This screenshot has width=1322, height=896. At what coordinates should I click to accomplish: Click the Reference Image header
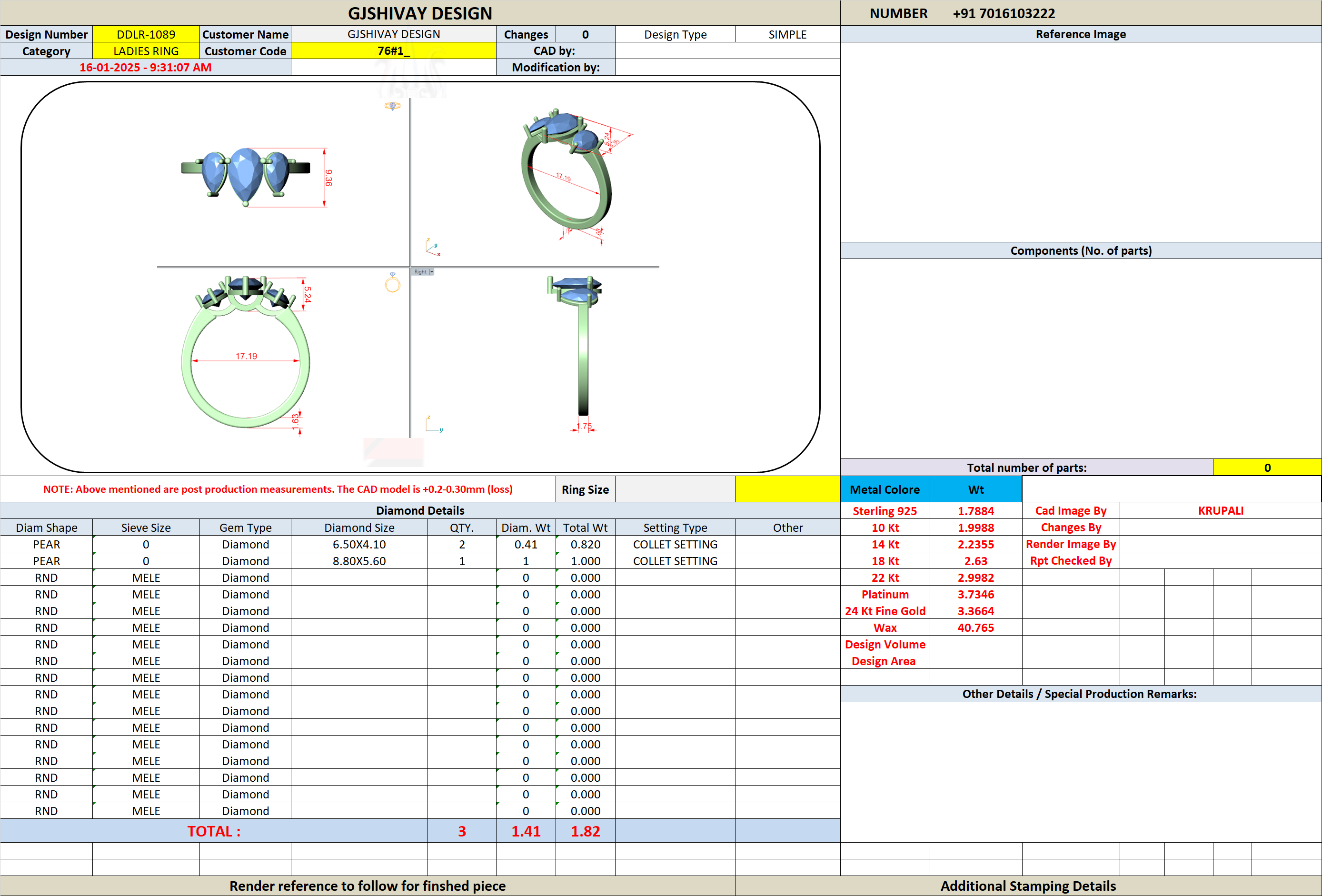point(1080,34)
